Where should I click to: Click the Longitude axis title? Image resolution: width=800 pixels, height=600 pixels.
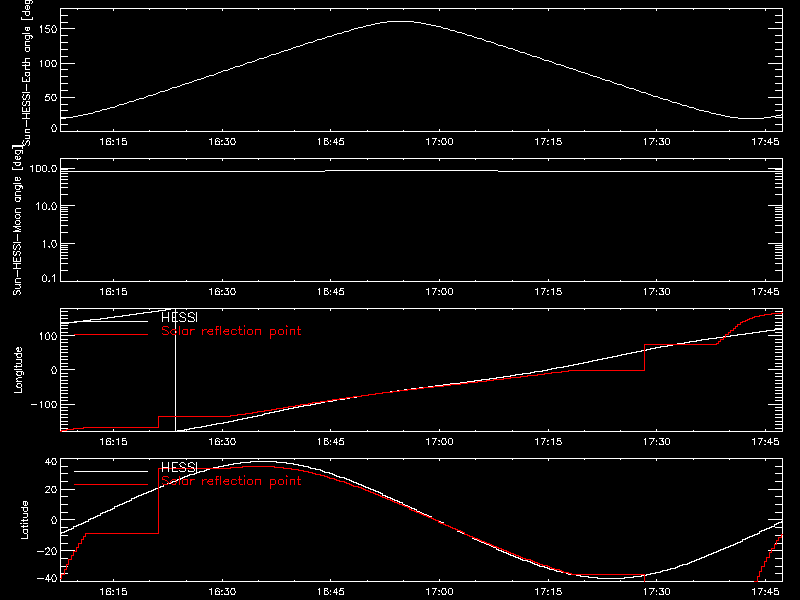[x=18, y=370]
